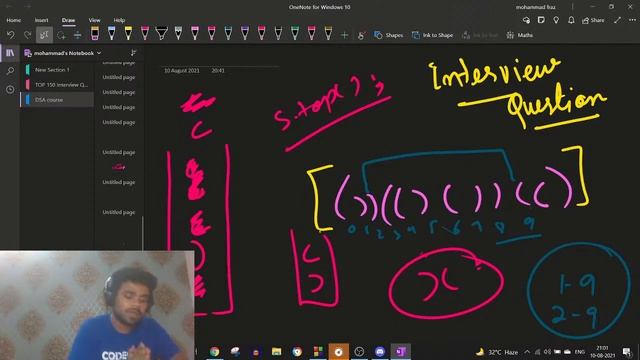
Task: Open OneNote from the taskbar
Action: click(x=400, y=351)
